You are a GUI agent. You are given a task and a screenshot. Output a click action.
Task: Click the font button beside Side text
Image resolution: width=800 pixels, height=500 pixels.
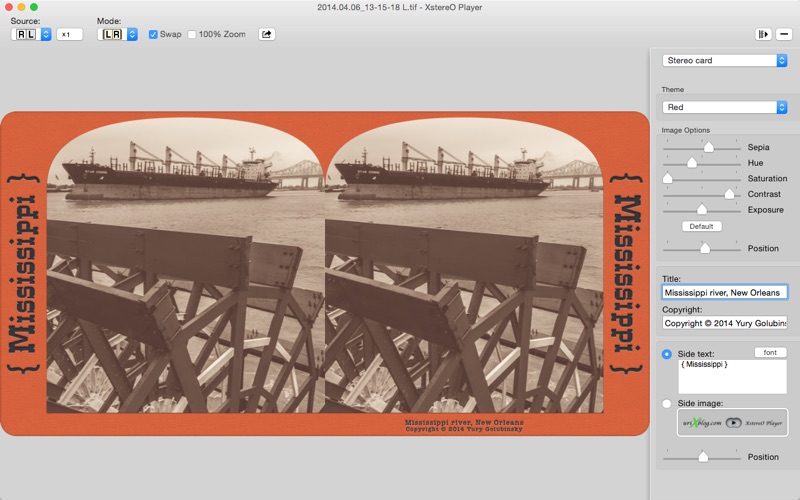pos(770,353)
